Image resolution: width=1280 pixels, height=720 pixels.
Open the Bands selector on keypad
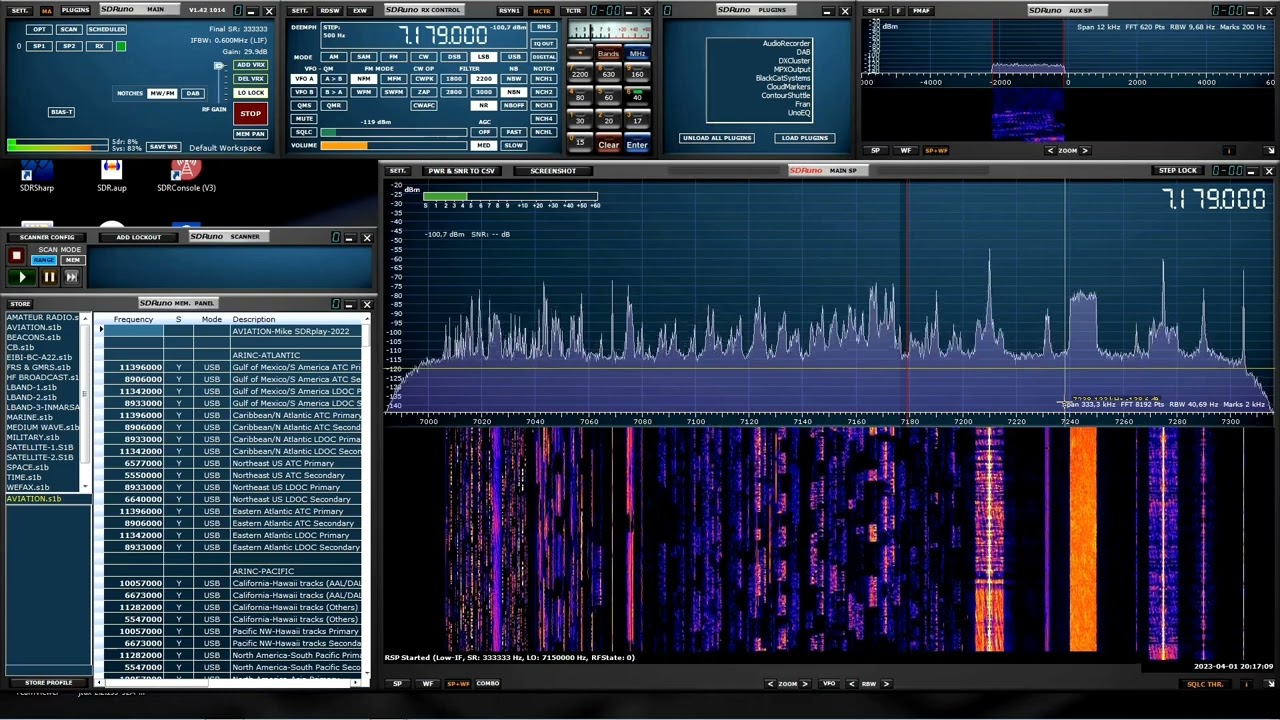[x=608, y=54]
